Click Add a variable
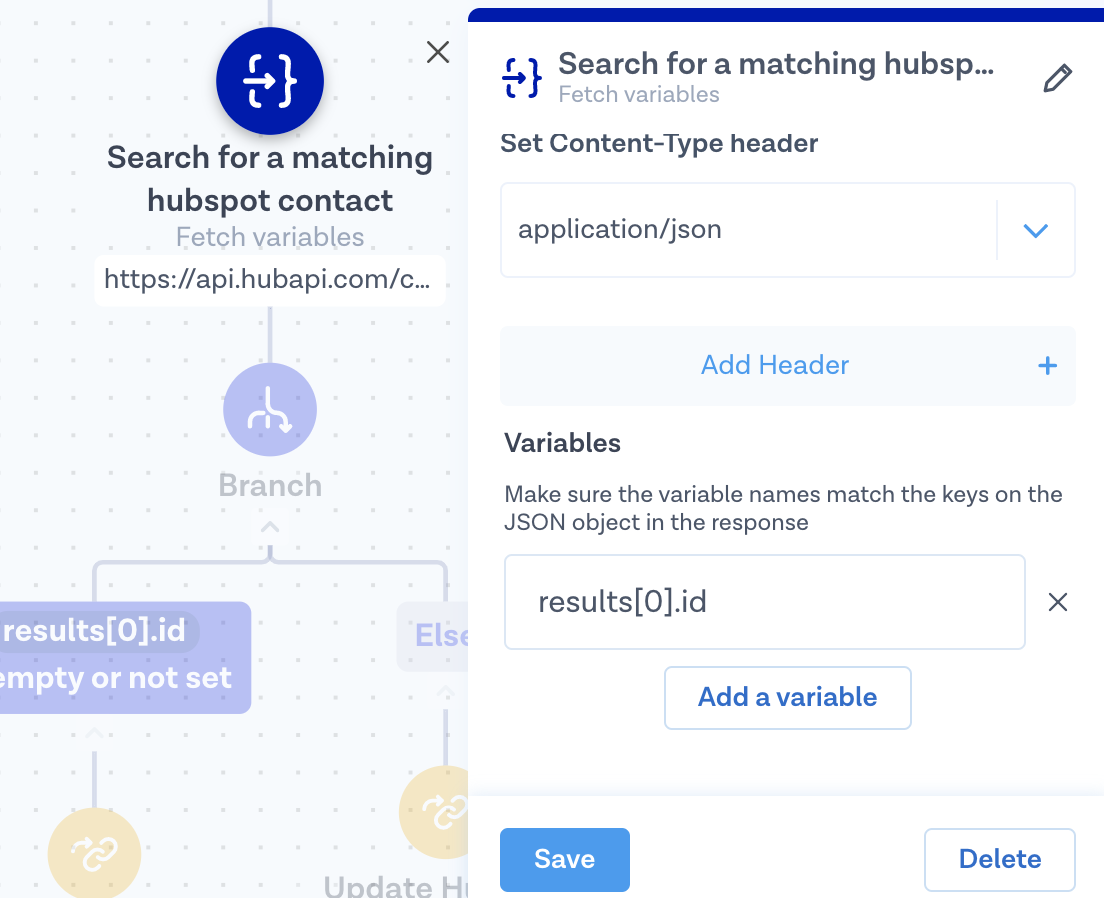The width and height of the screenshot is (1104, 898). [x=787, y=697]
